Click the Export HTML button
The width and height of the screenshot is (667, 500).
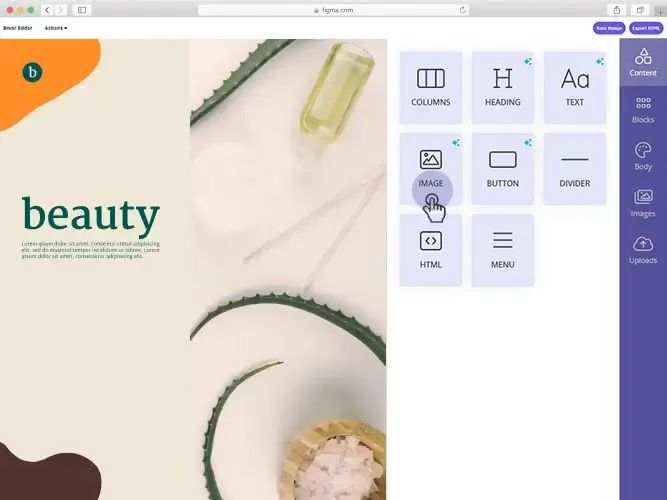tap(646, 28)
